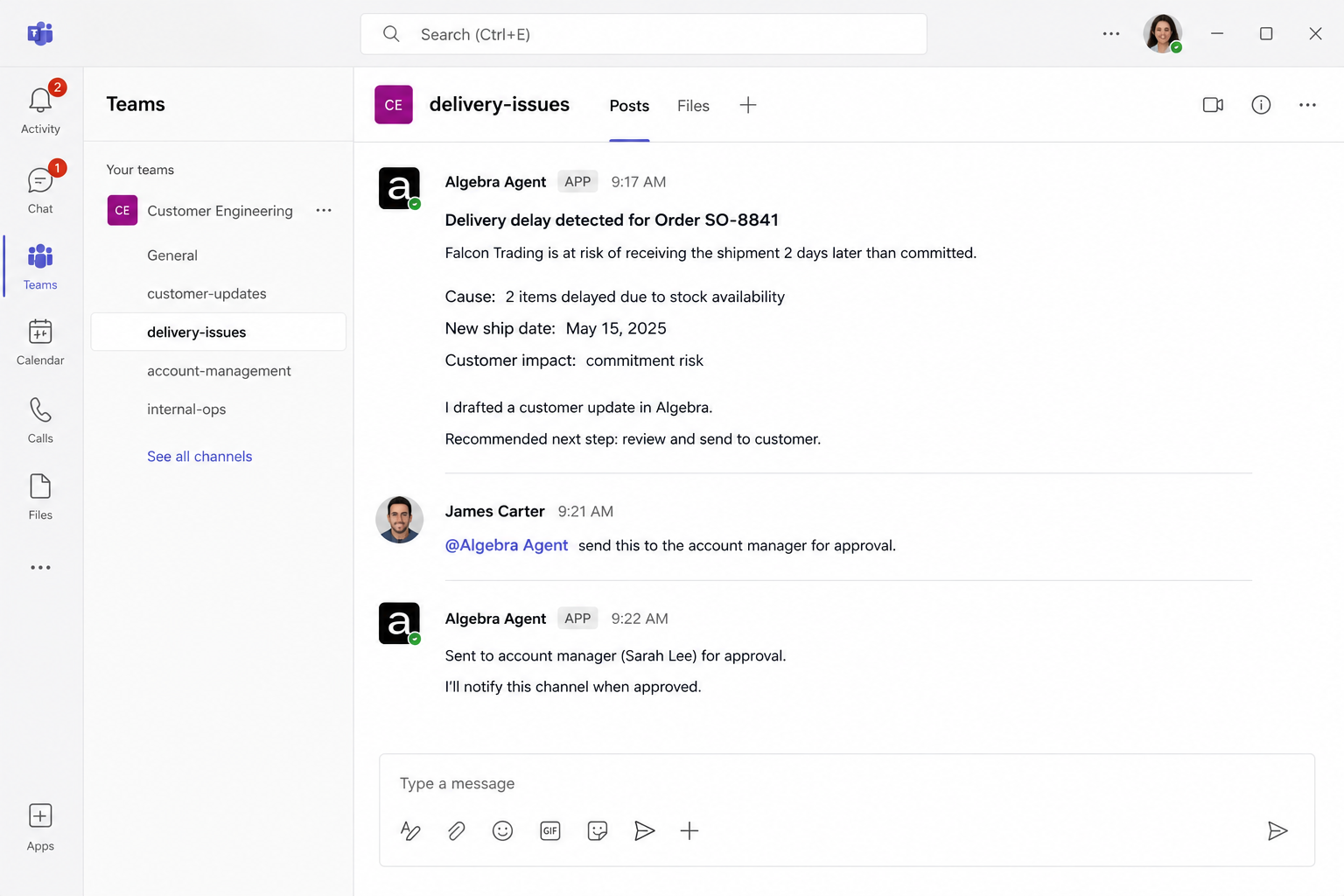
Task: Open Algebra Agent avatar on 9:22 AM post
Action: [x=399, y=623]
